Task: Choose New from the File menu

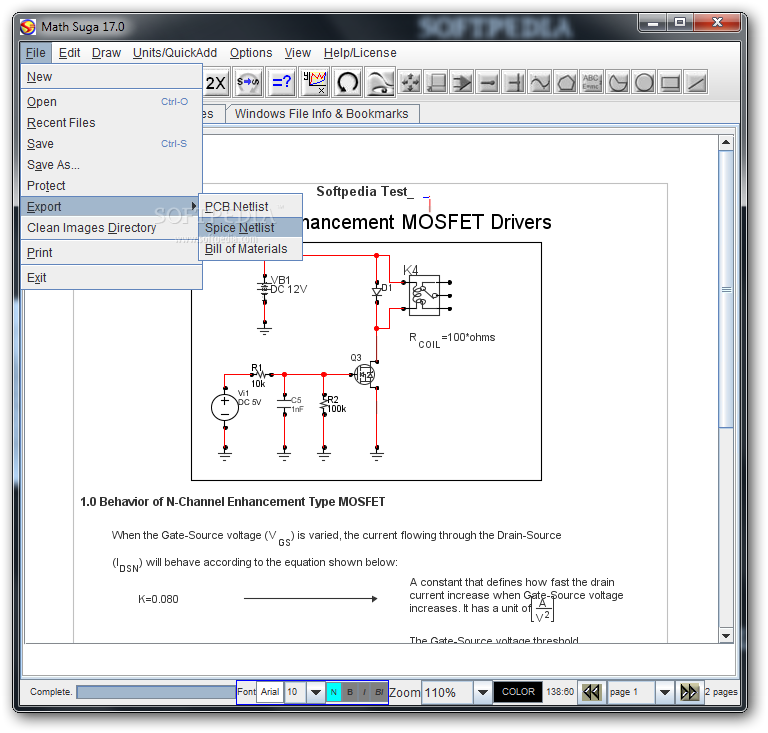Action: (x=111, y=77)
